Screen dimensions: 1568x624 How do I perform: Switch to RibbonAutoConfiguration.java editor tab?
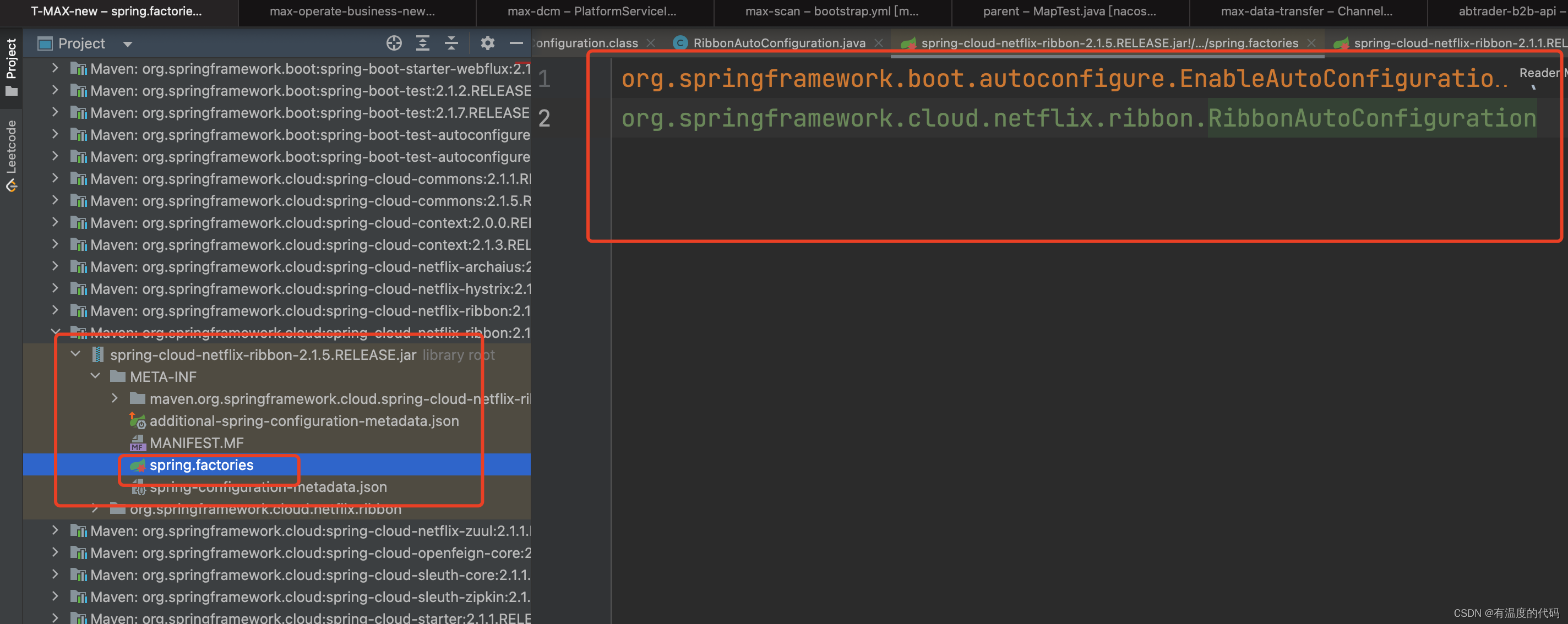[x=778, y=43]
